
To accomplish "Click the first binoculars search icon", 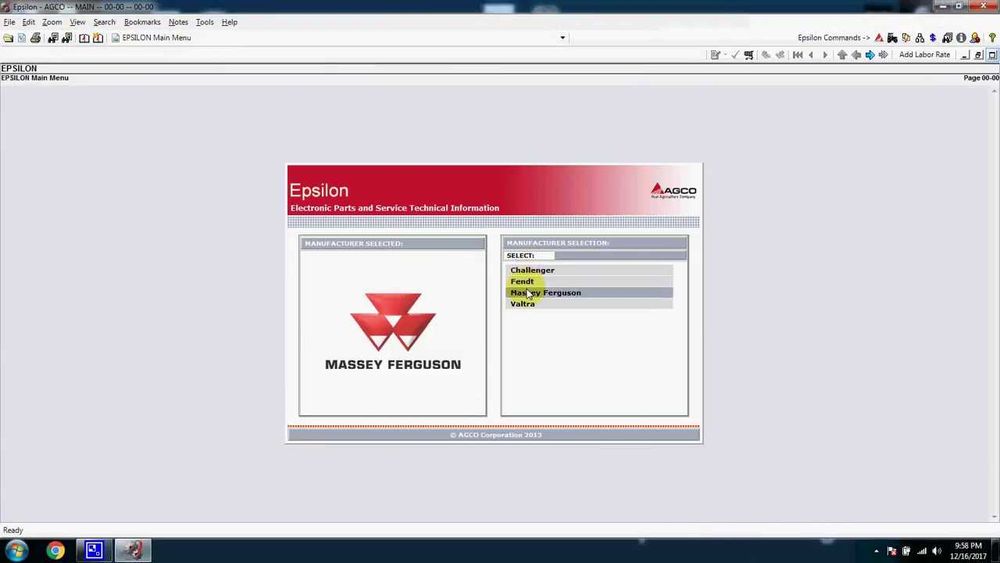I will (53, 38).
